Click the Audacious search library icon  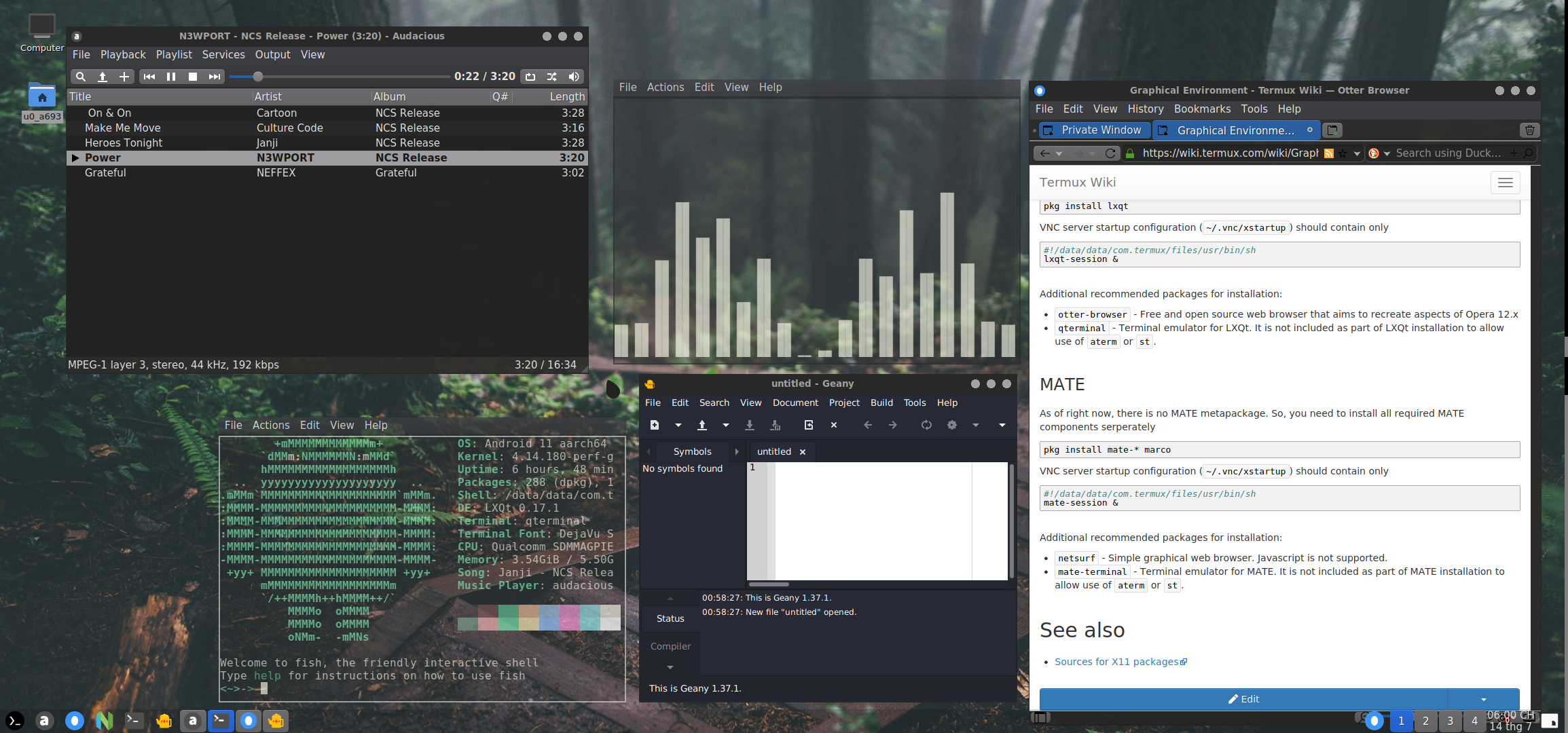(81, 77)
